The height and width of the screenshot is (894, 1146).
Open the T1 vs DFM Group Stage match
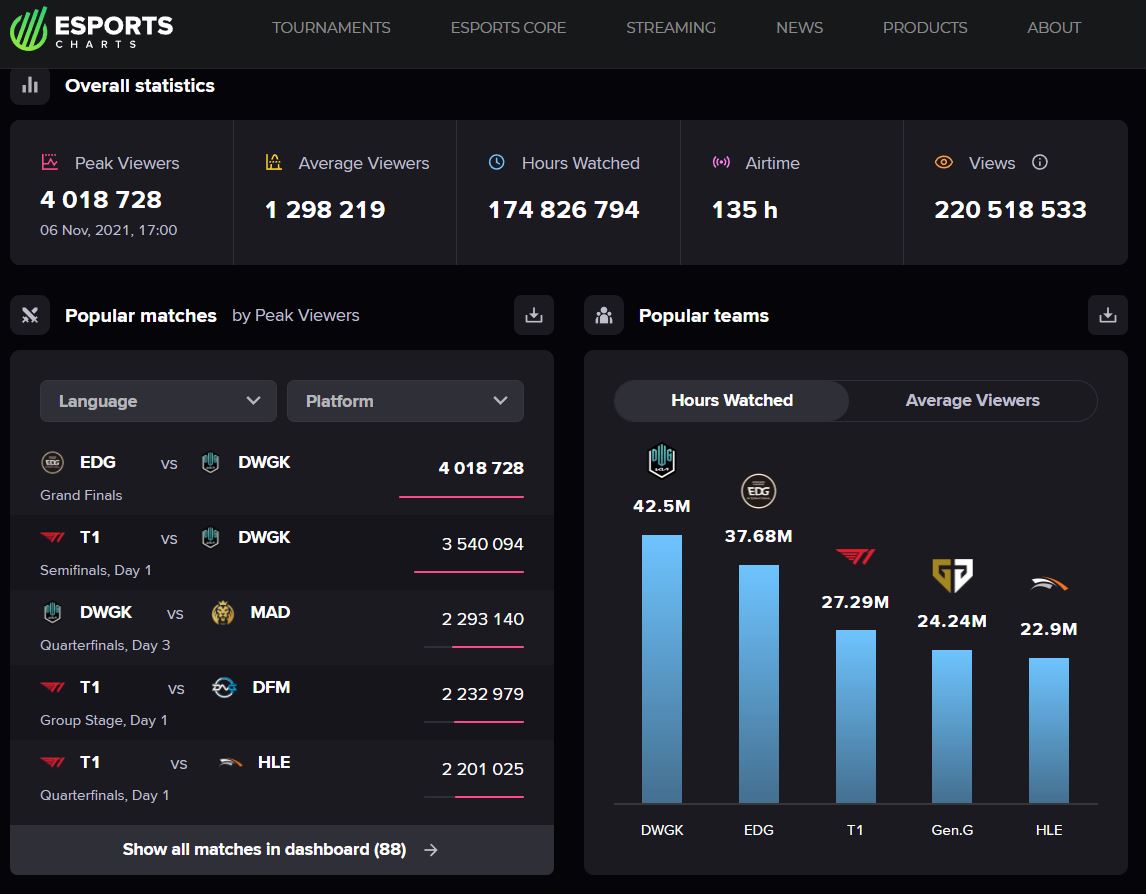(x=281, y=702)
